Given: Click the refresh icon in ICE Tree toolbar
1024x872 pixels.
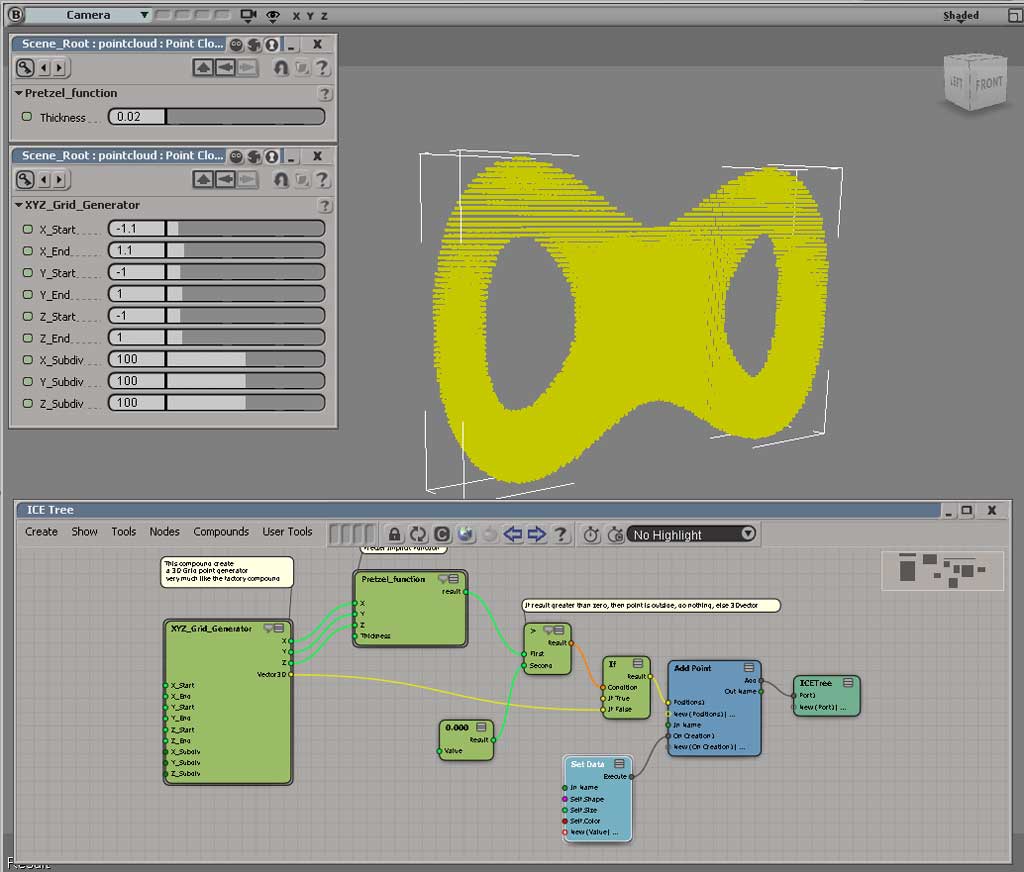Looking at the screenshot, I should point(418,535).
